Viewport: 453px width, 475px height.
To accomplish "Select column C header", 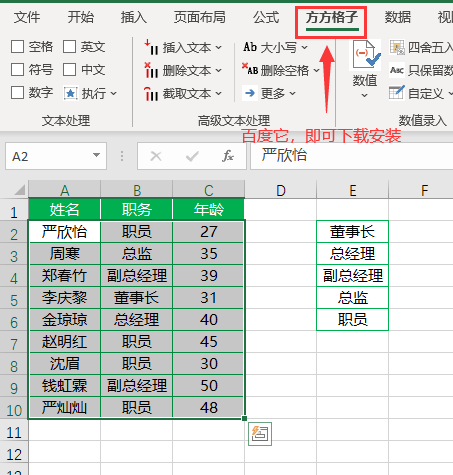I will [209, 190].
